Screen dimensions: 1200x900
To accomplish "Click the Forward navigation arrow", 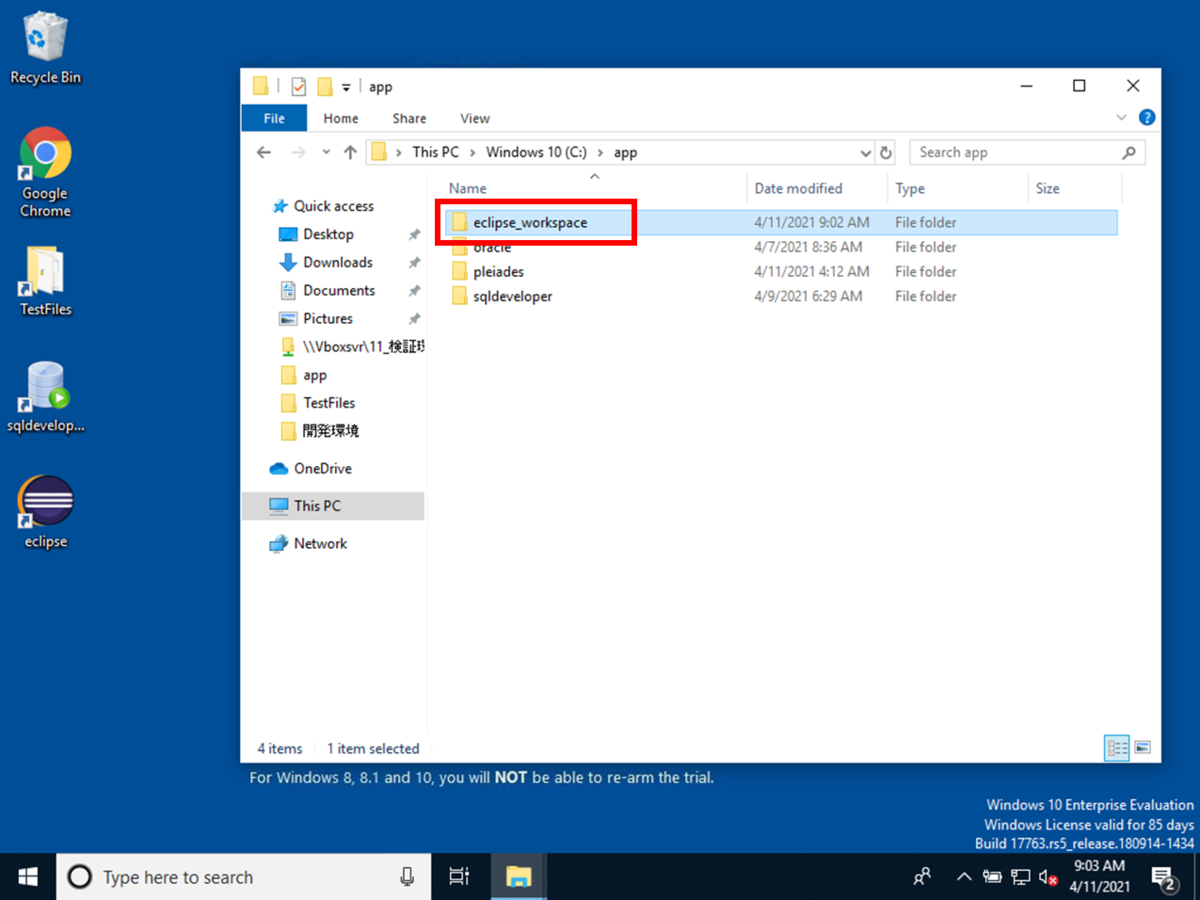I will pos(298,152).
